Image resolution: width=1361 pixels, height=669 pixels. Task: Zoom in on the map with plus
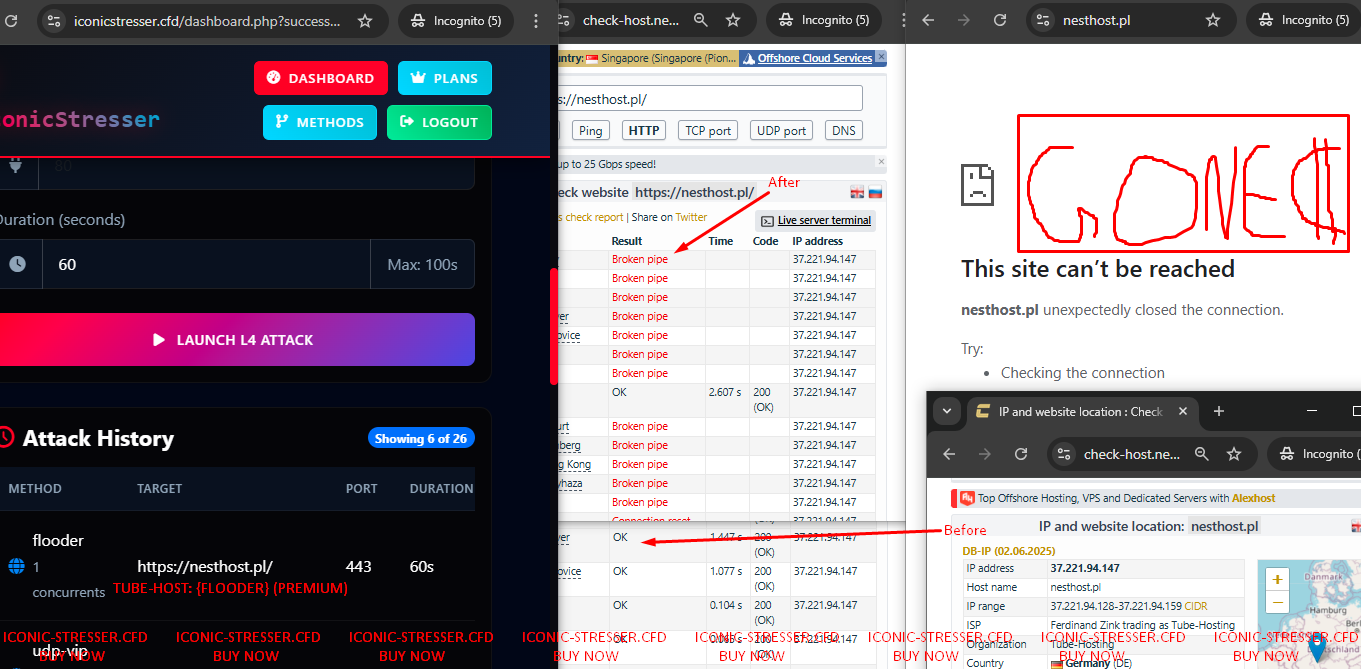tap(1276, 579)
